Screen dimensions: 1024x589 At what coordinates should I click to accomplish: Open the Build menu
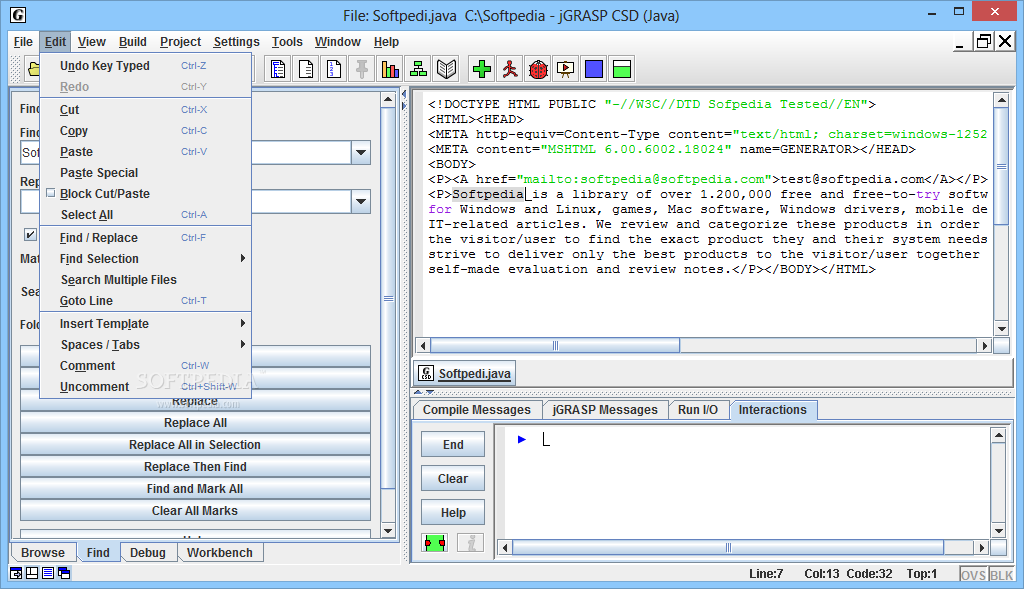133,42
